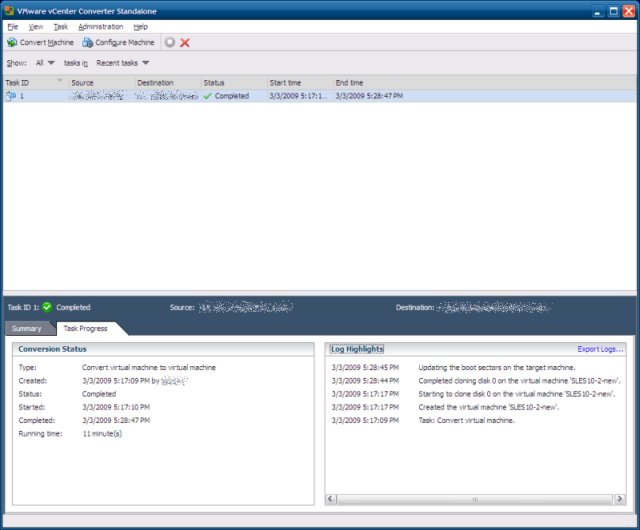Open the Task menu
640x530 pixels.
60,26
